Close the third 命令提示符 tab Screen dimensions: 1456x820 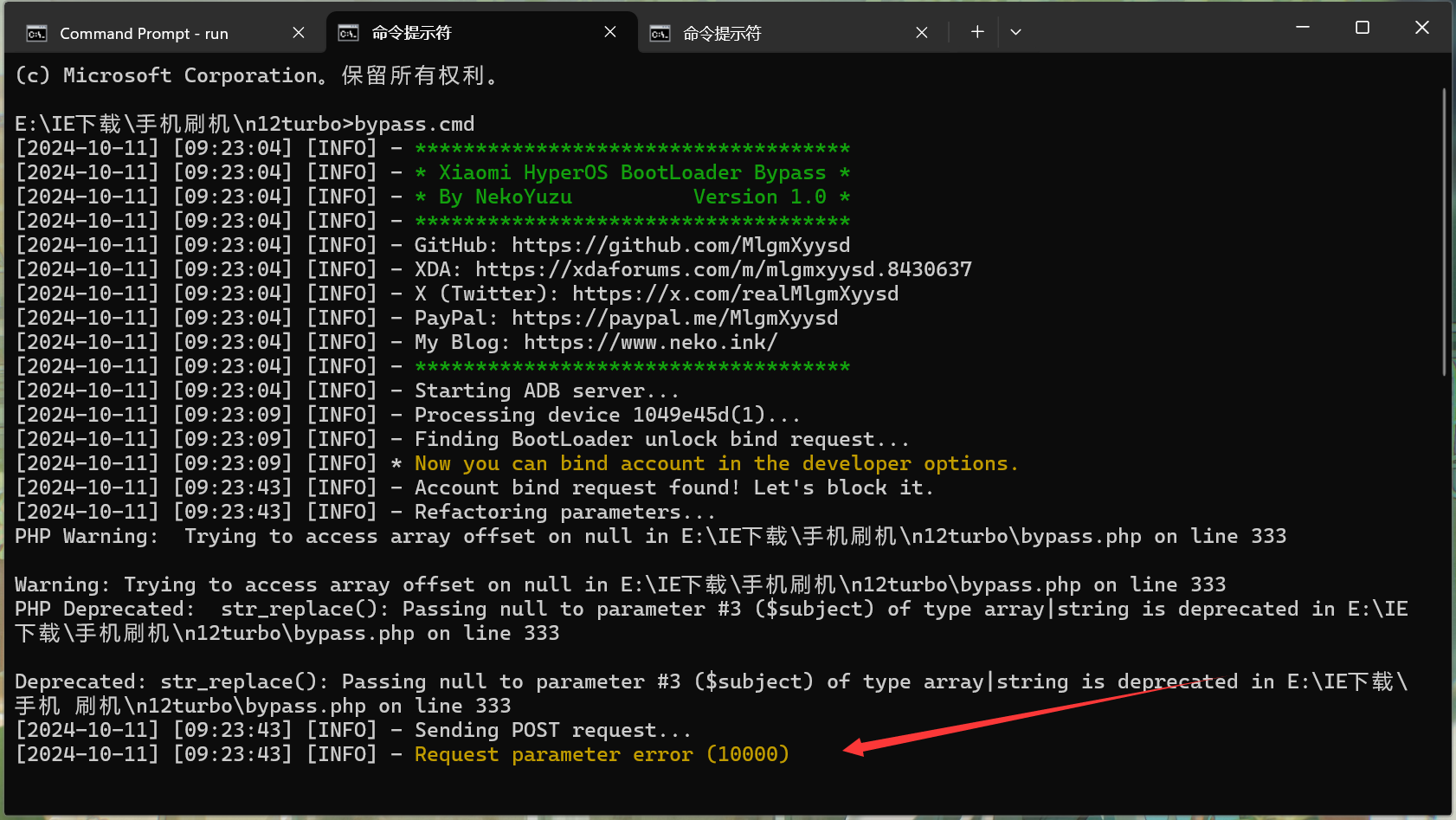(922, 33)
